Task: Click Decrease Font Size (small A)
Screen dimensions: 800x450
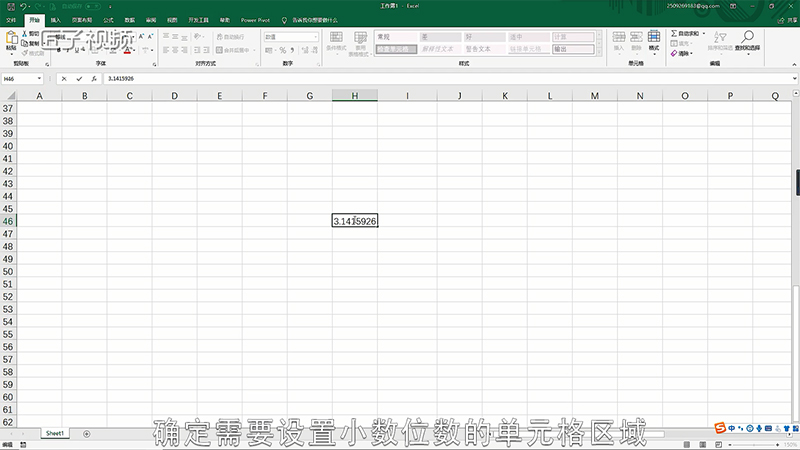Action: pyautogui.click(x=151, y=37)
